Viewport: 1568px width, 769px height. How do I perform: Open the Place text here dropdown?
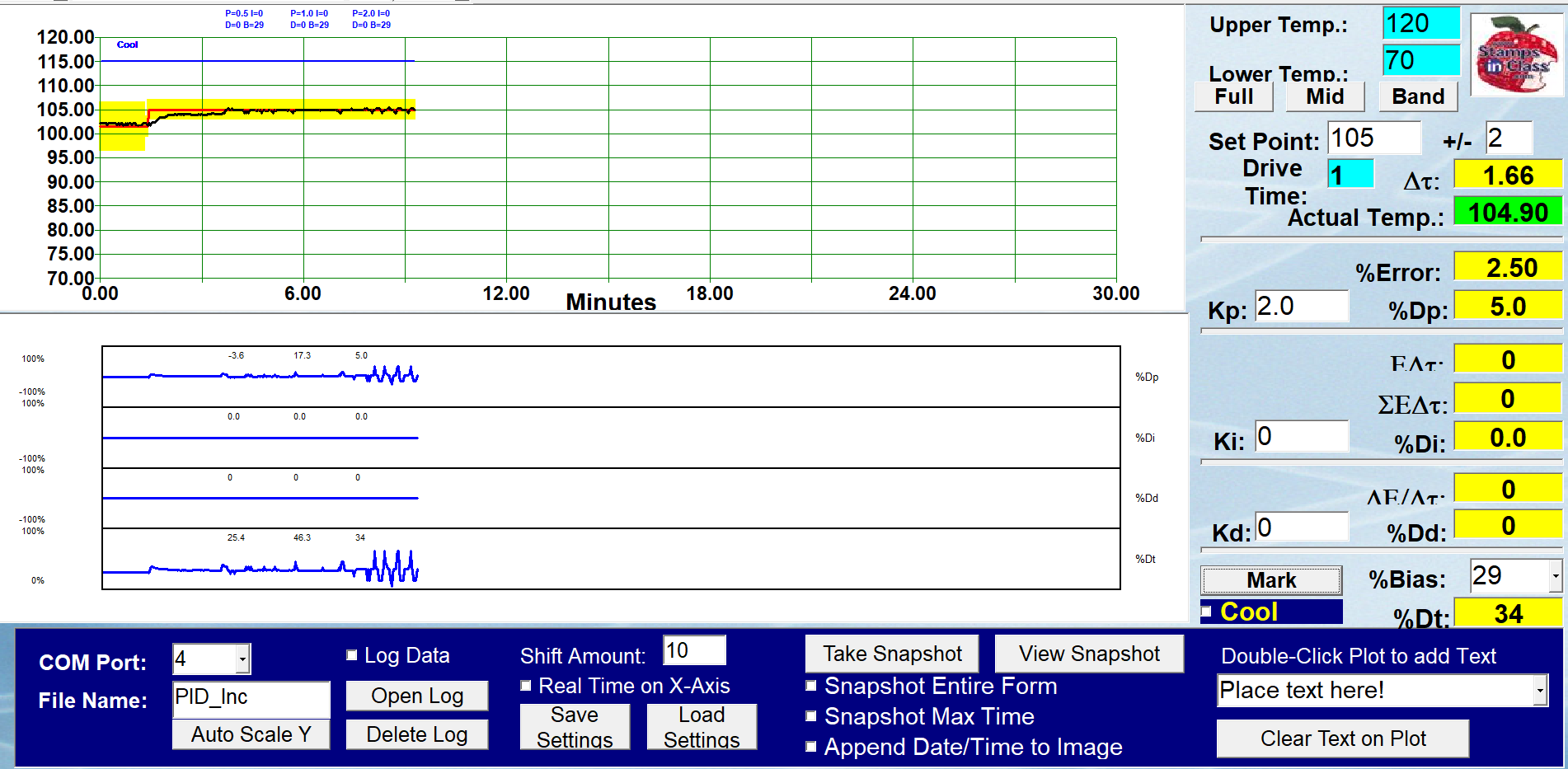tap(1540, 691)
